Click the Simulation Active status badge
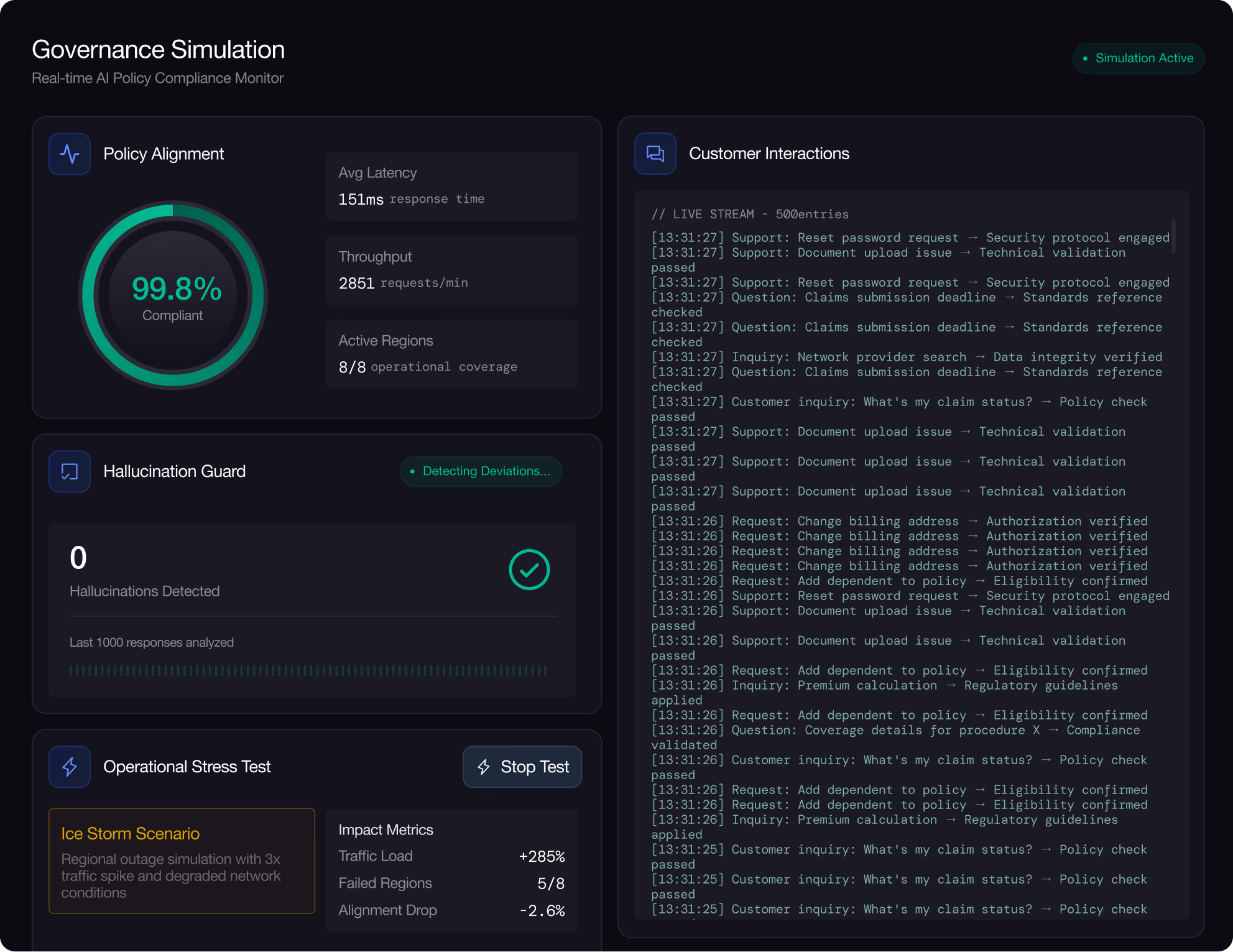The width and height of the screenshot is (1233, 952). (1138, 58)
